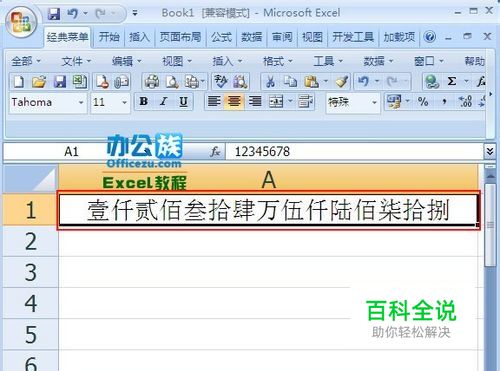Screen dimensions: 500x371
Task: Open the 文件 classic menu
Action: pyautogui.click(x=76, y=61)
